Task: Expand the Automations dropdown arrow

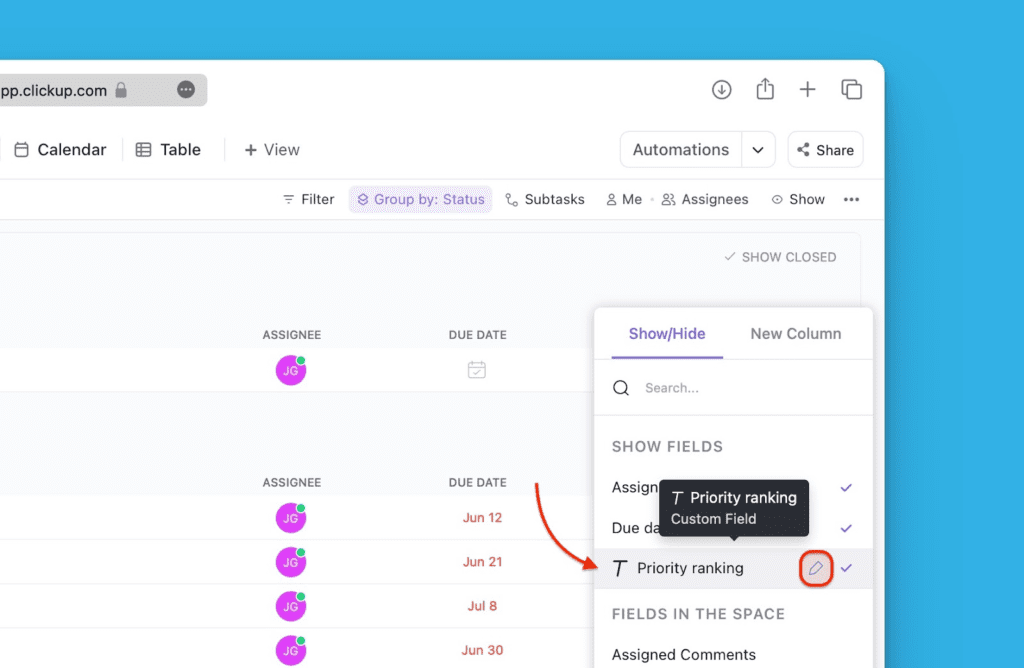Action: pyautogui.click(x=758, y=150)
